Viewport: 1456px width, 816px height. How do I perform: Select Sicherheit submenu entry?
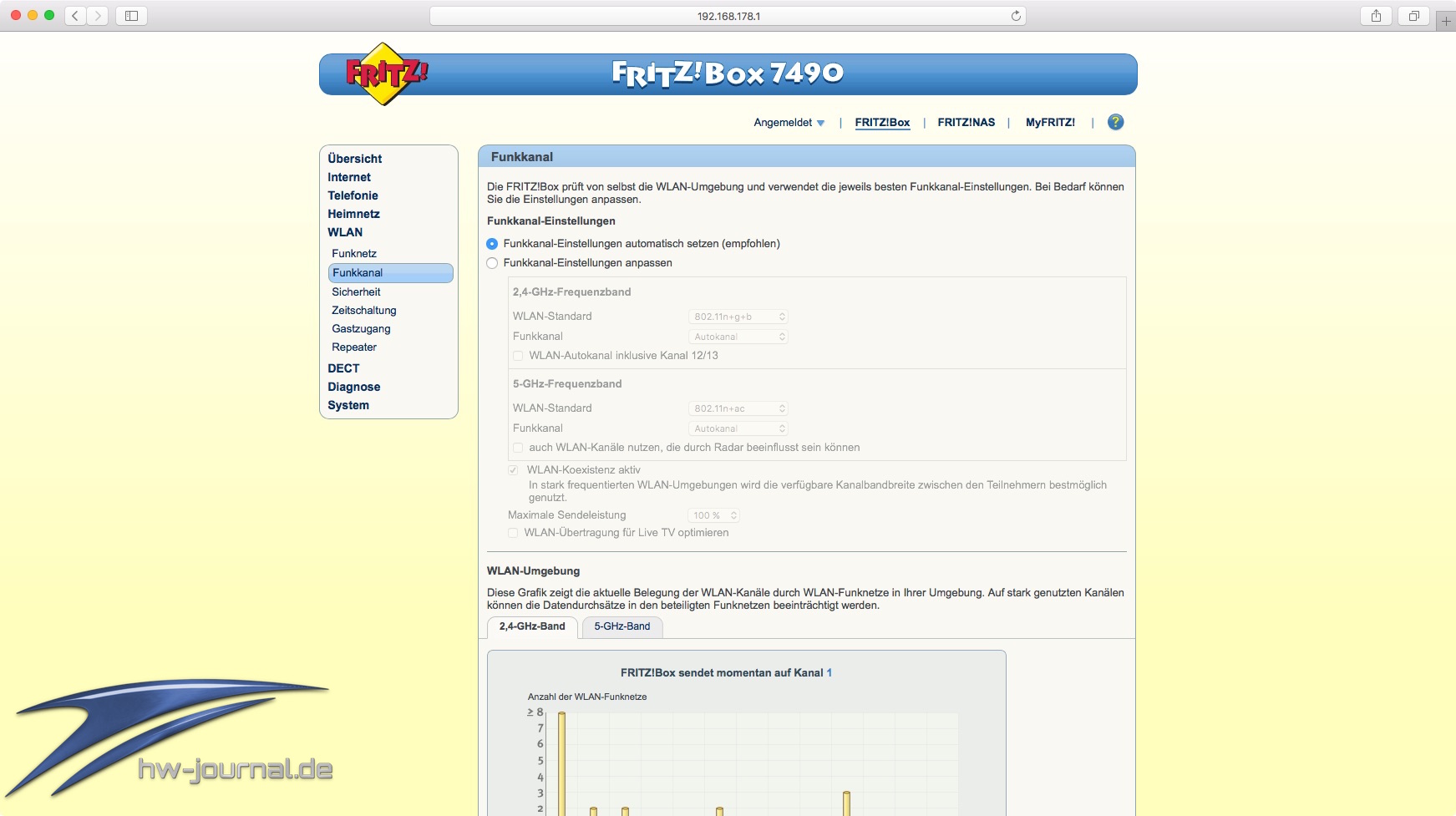point(356,291)
